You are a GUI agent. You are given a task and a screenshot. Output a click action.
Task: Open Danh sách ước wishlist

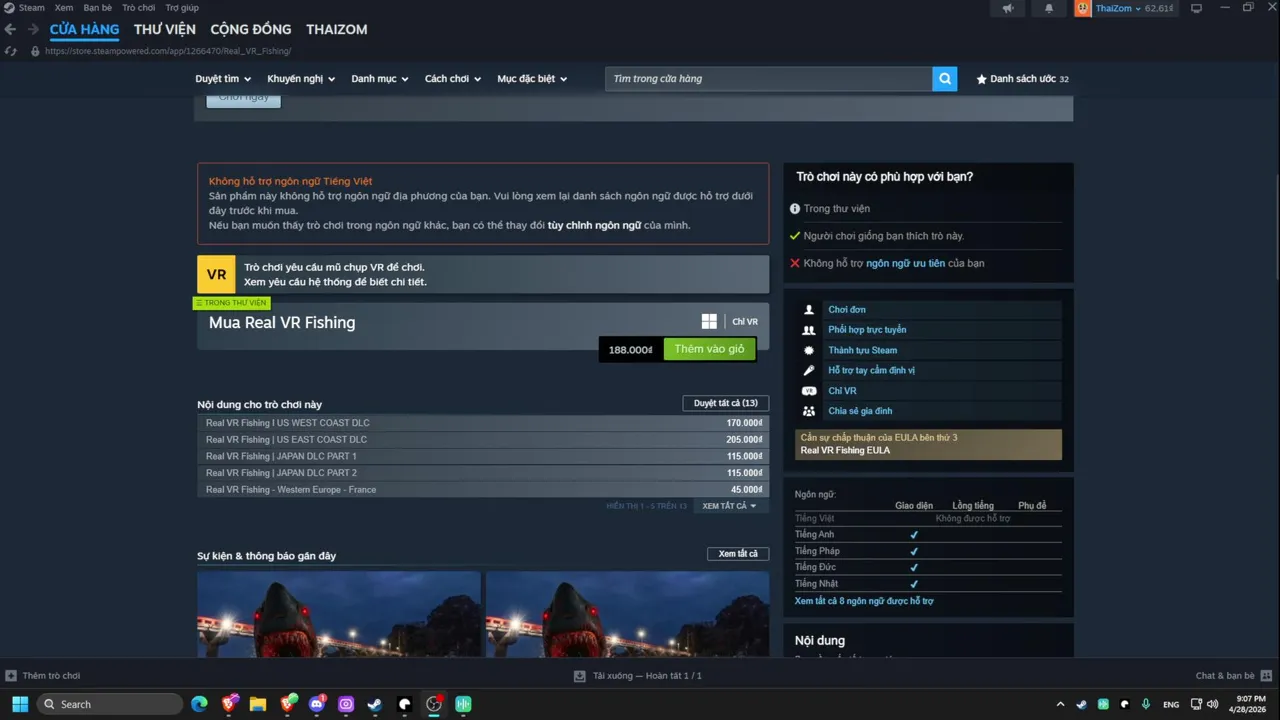1022,79
